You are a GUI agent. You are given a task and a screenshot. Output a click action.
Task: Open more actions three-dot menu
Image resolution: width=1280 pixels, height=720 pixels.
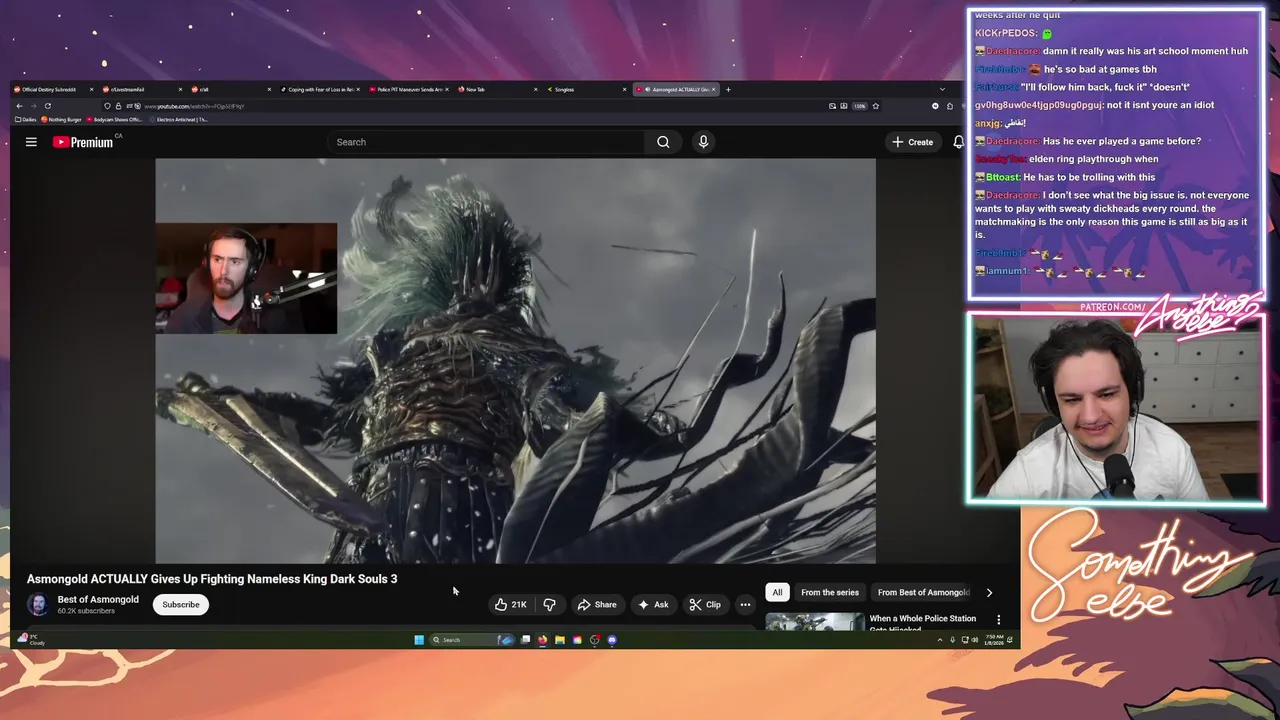click(x=745, y=604)
